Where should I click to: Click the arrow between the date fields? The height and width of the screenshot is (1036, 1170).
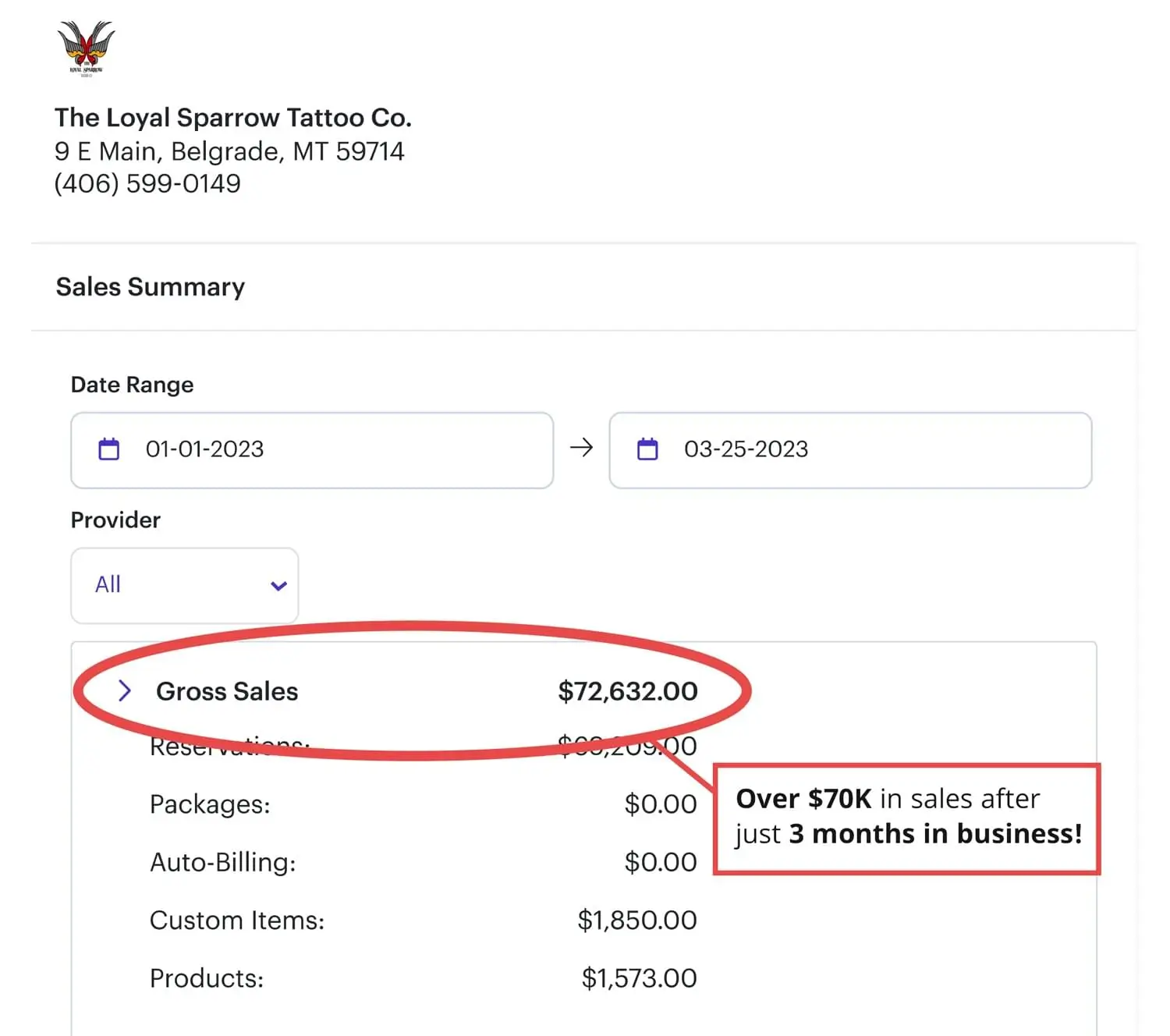coord(581,448)
